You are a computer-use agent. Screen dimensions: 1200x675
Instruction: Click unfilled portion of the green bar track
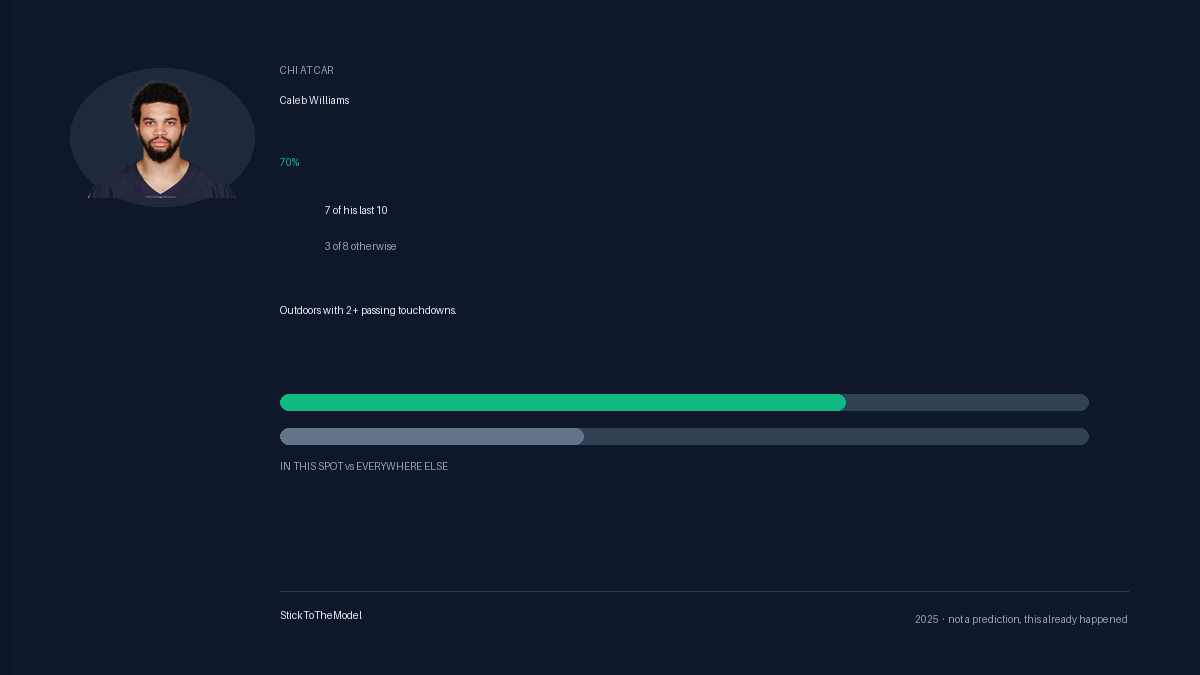[967, 403]
